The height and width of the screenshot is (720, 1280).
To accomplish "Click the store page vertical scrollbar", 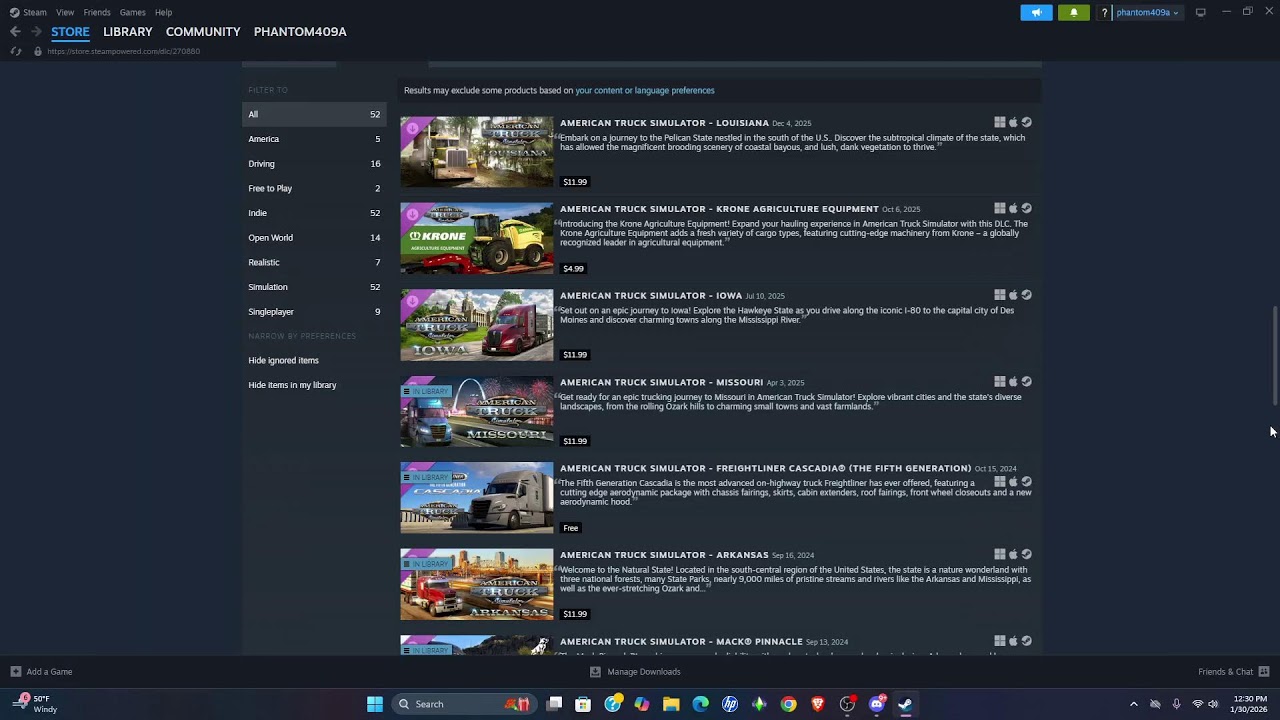I will pos(1275,355).
